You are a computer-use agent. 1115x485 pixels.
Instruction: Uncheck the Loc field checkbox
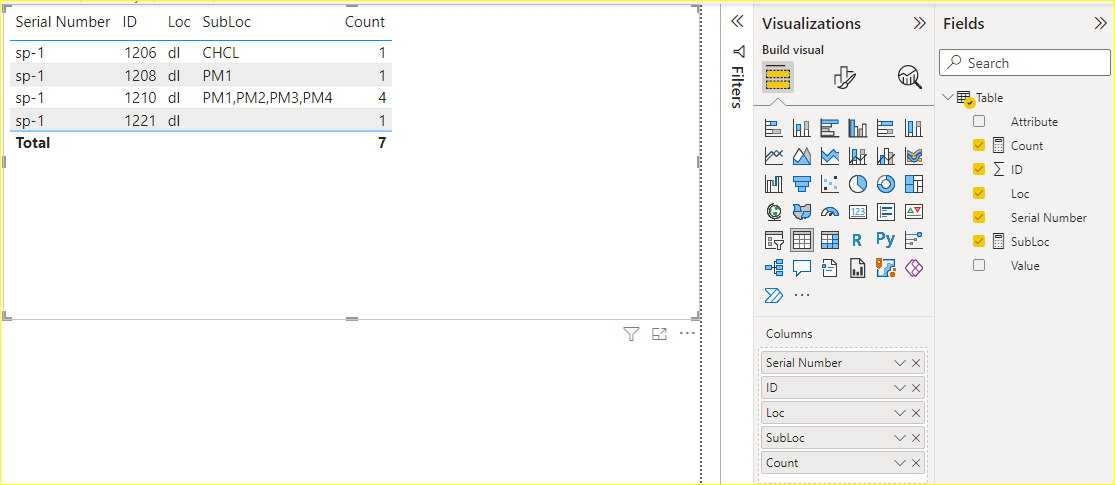[x=979, y=193]
